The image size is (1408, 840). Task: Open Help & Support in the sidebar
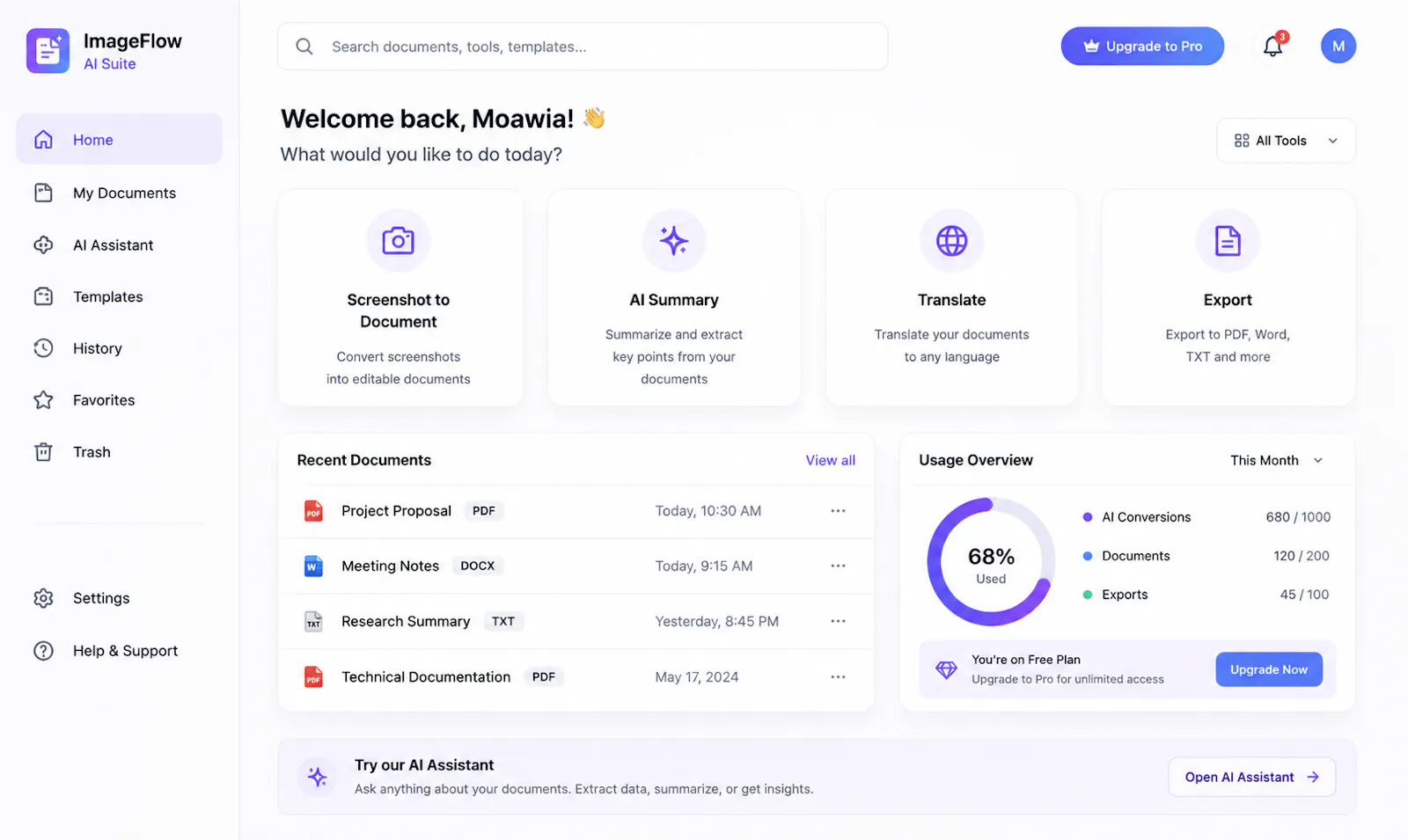119,651
